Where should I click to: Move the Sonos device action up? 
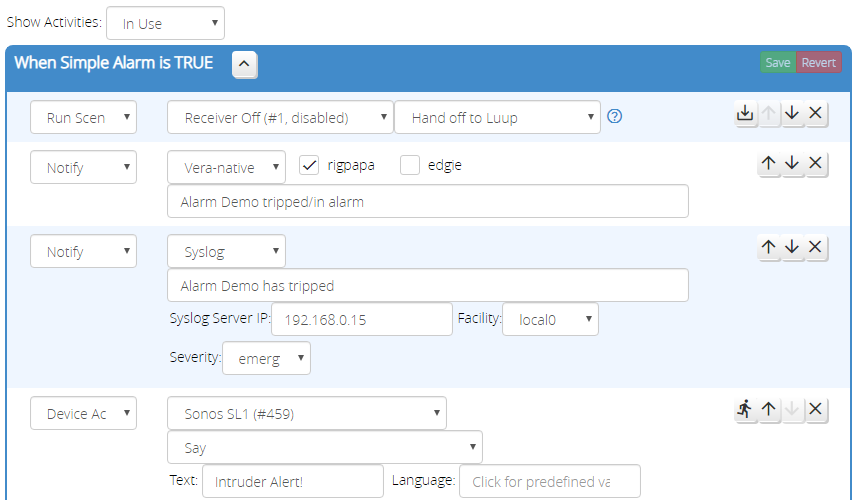tap(768, 409)
